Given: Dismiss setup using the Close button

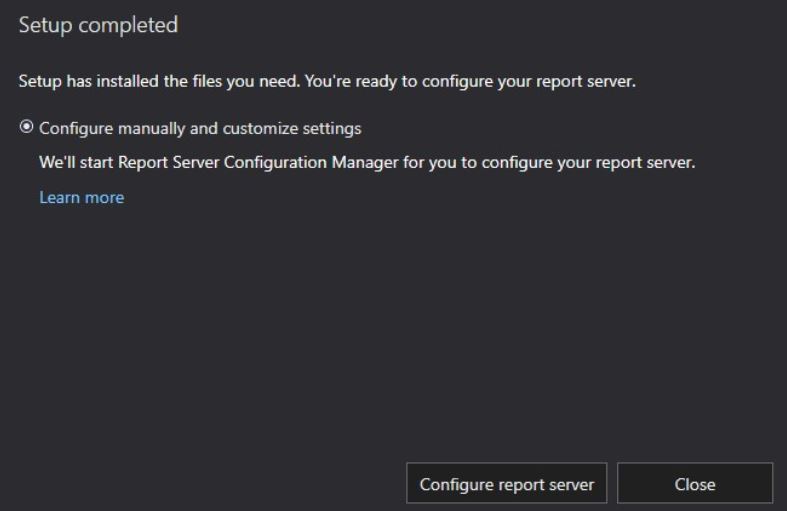Looking at the screenshot, I should pyautogui.click(x=695, y=483).
